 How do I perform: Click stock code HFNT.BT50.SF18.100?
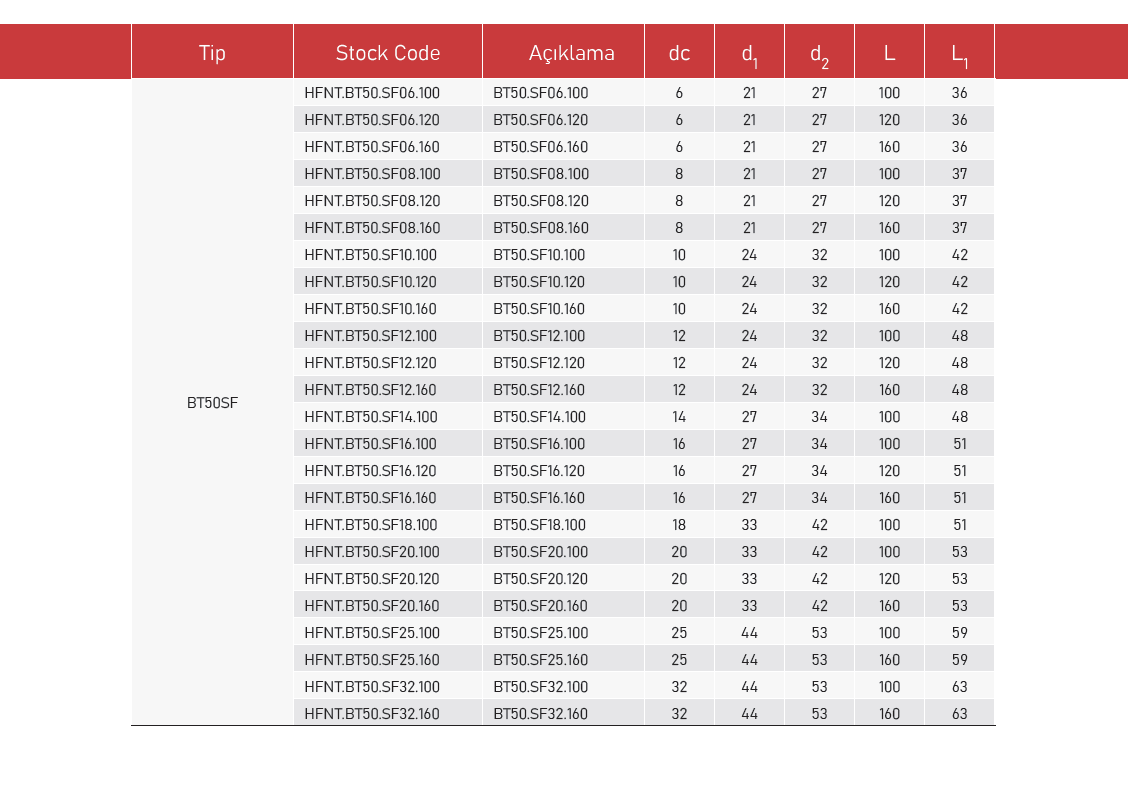pyautogui.click(x=370, y=525)
